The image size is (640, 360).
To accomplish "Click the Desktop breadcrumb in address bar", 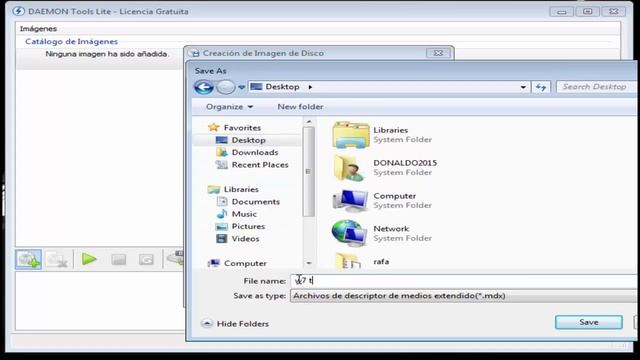I will click(282, 87).
